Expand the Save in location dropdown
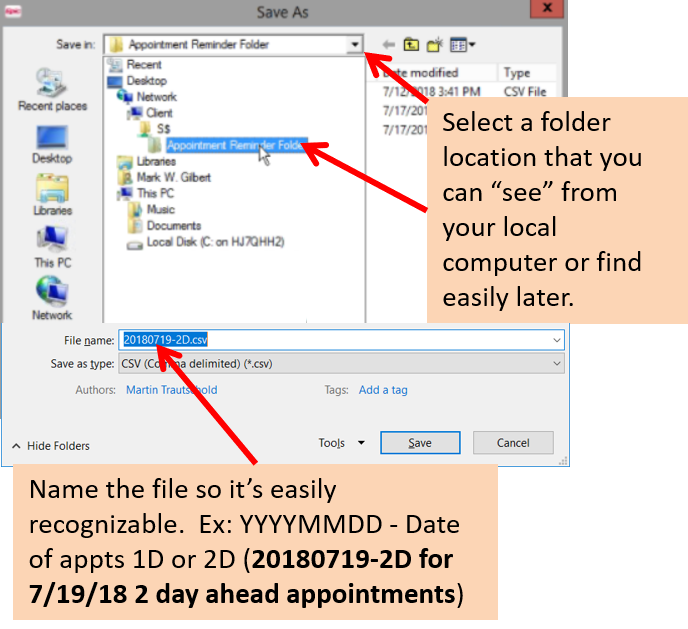688x629 pixels. coord(354,45)
